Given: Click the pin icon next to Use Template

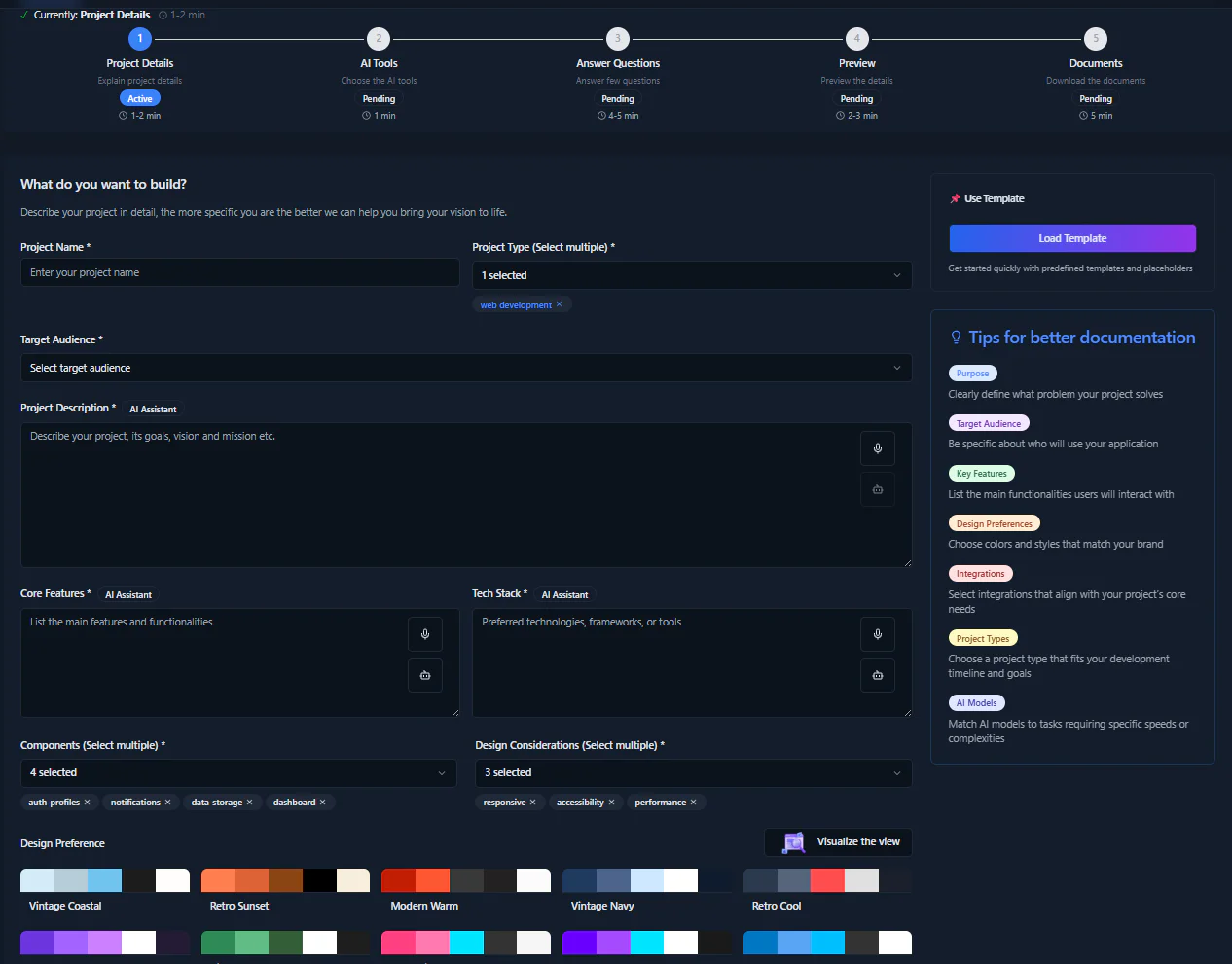Looking at the screenshot, I should click(x=955, y=198).
